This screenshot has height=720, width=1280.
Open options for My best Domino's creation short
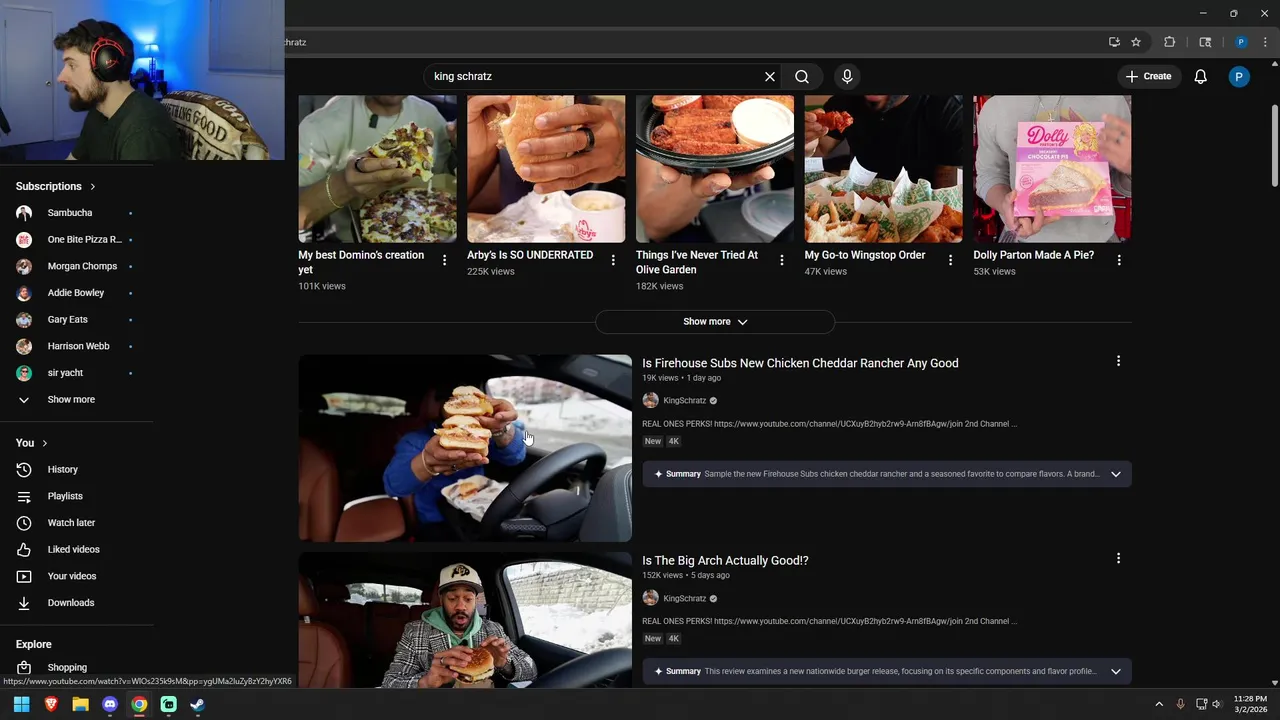pyautogui.click(x=445, y=260)
